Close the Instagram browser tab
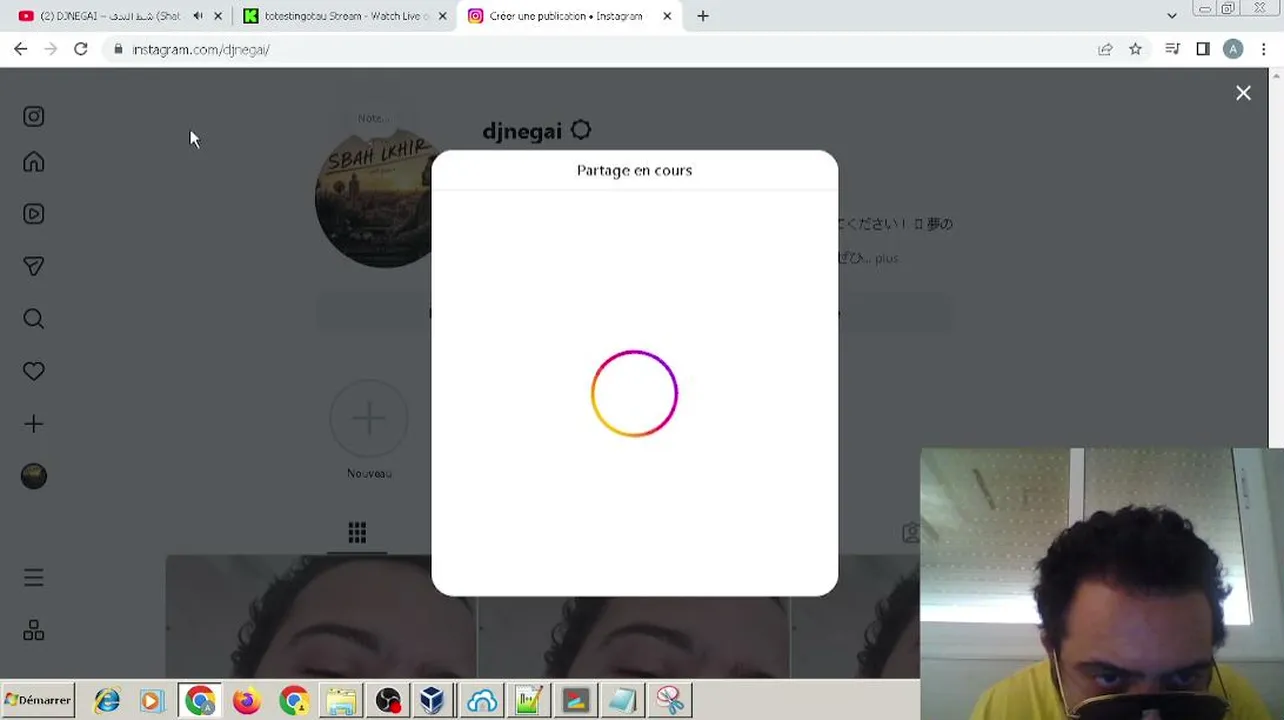1284x720 pixels. (x=667, y=16)
